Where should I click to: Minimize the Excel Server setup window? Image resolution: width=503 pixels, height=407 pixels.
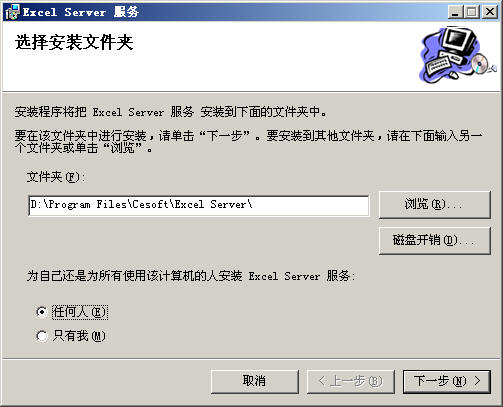click(x=455, y=12)
